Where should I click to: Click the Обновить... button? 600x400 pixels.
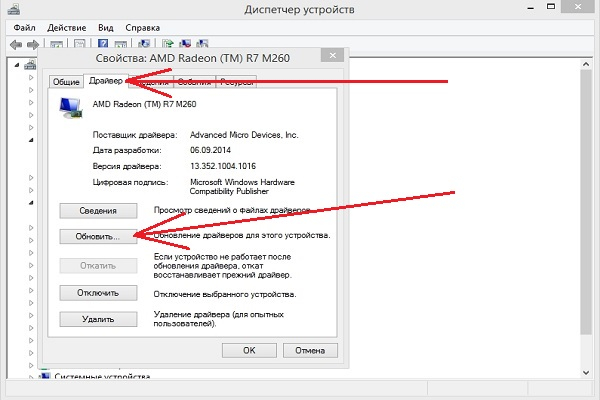click(98, 237)
